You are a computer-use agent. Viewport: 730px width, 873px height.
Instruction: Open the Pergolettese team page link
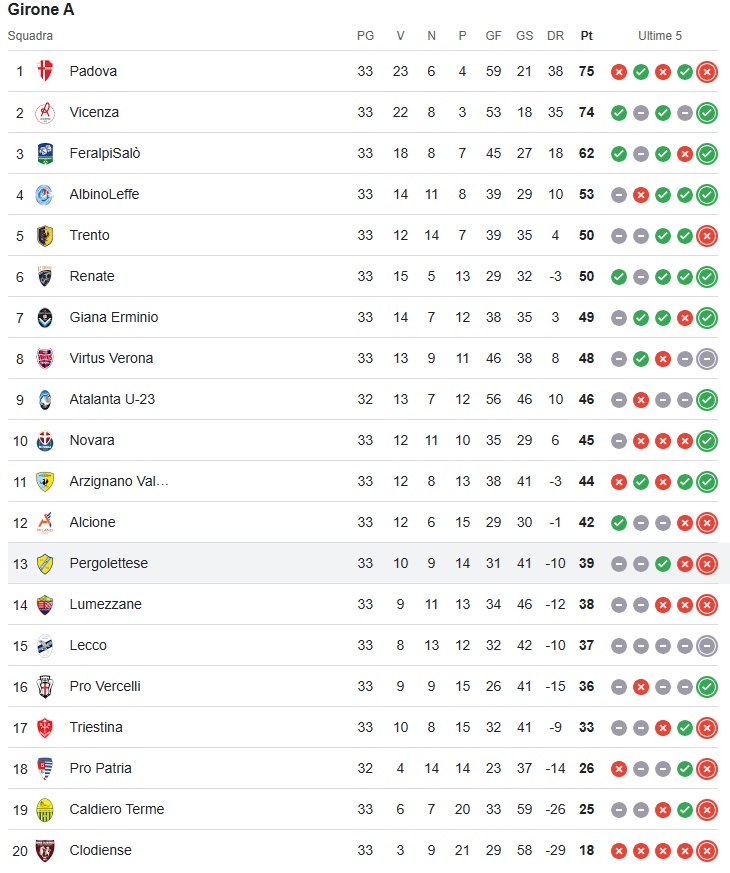[108, 563]
